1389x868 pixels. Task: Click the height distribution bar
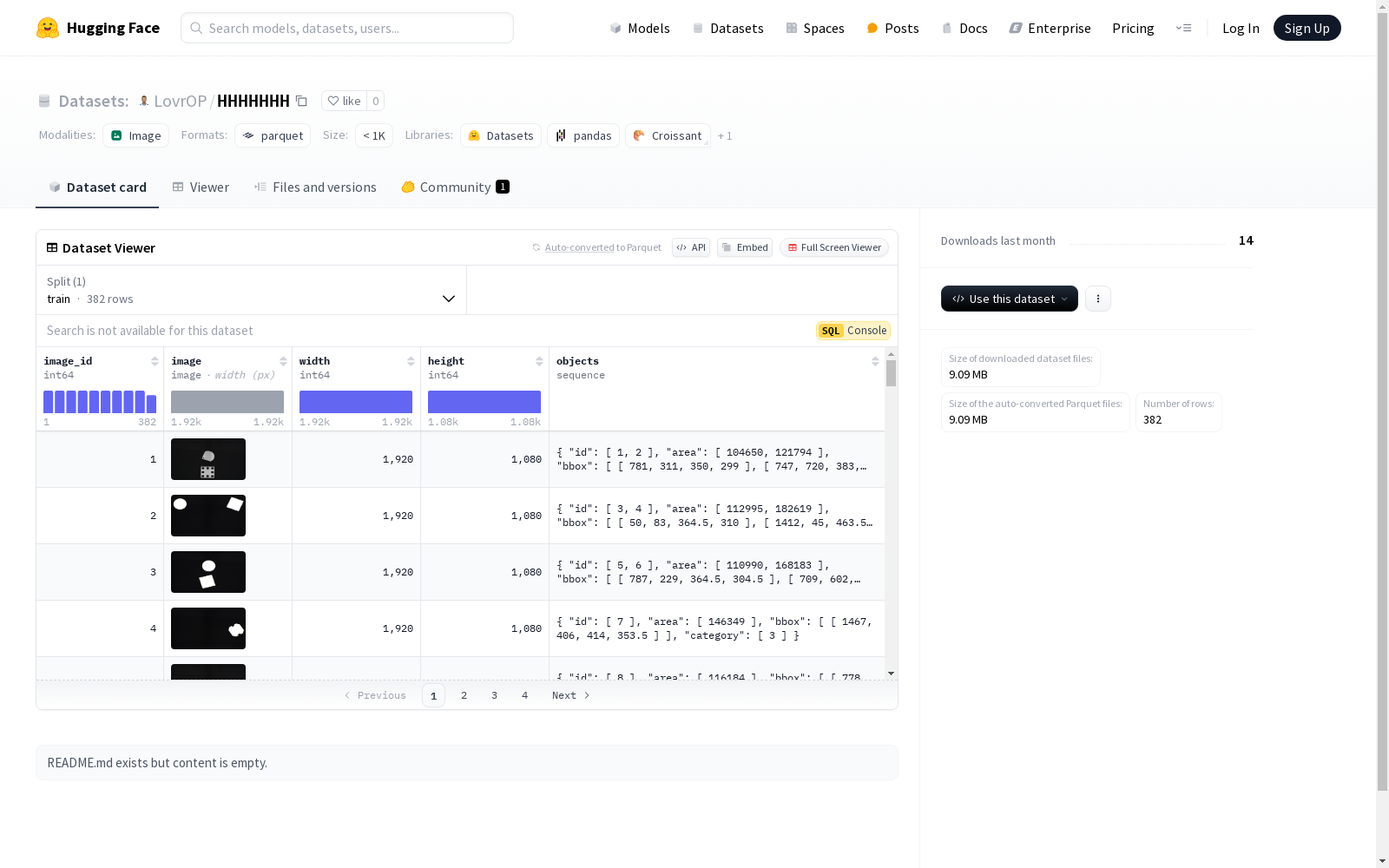click(484, 402)
